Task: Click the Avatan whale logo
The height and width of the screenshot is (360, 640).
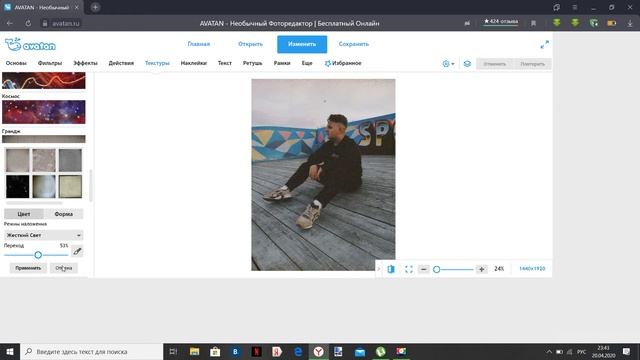Action: [30, 44]
